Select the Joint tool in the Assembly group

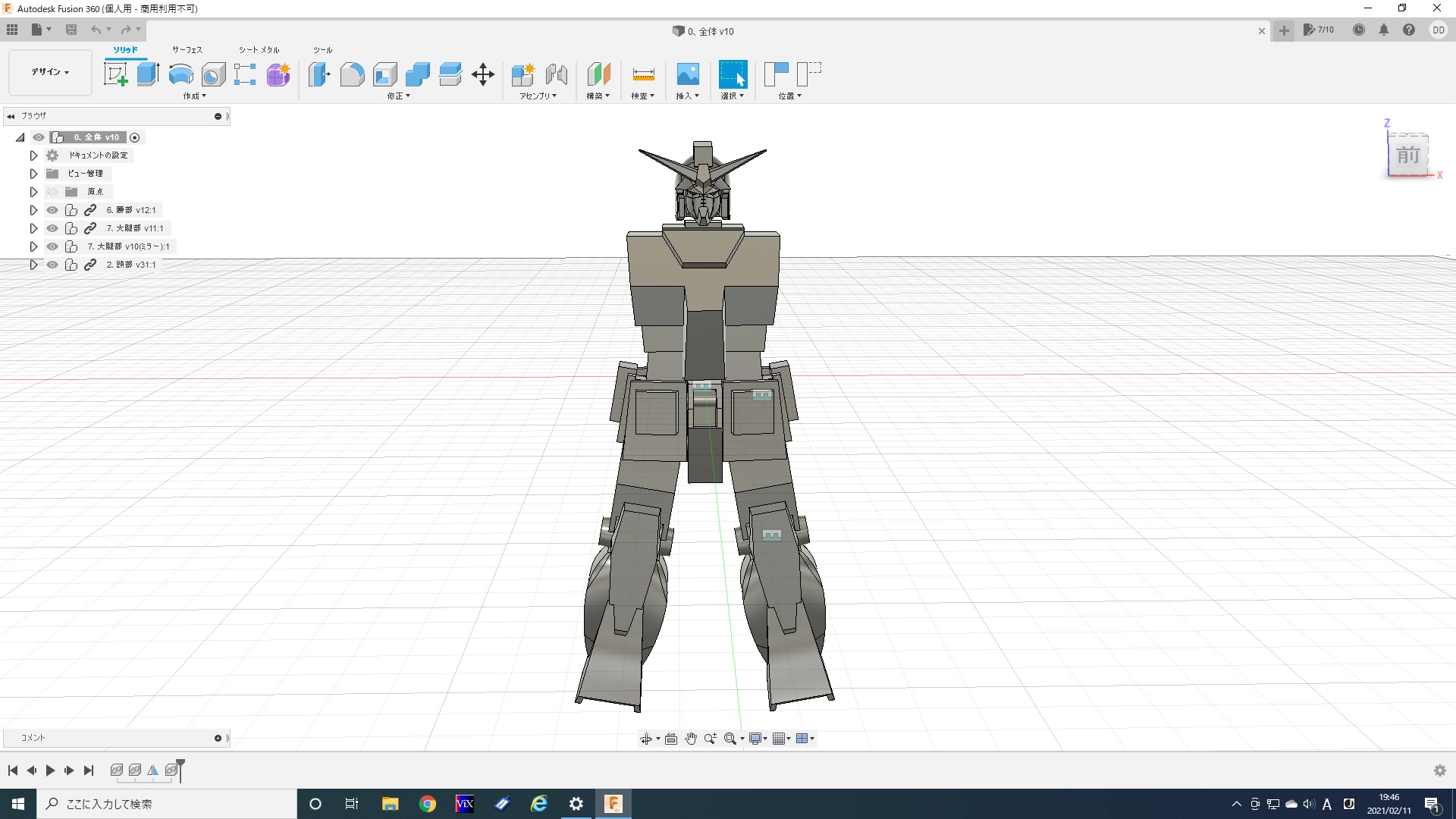557,74
